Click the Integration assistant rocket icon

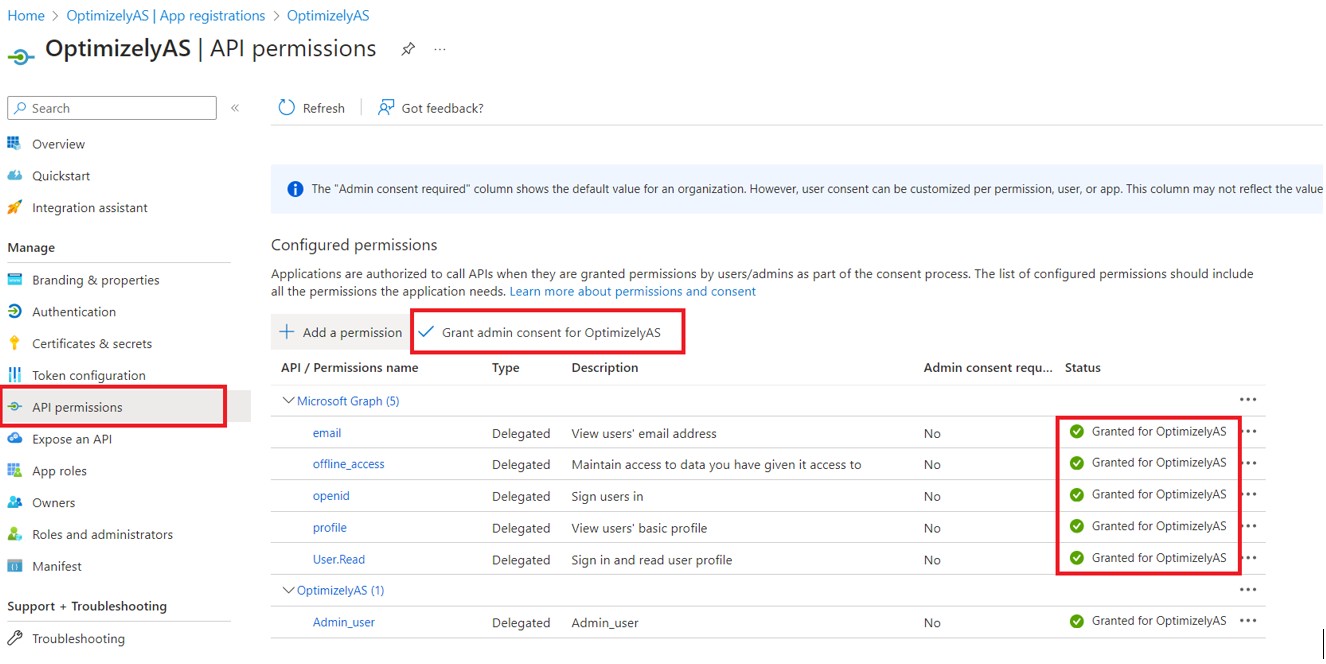[x=15, y=208]
